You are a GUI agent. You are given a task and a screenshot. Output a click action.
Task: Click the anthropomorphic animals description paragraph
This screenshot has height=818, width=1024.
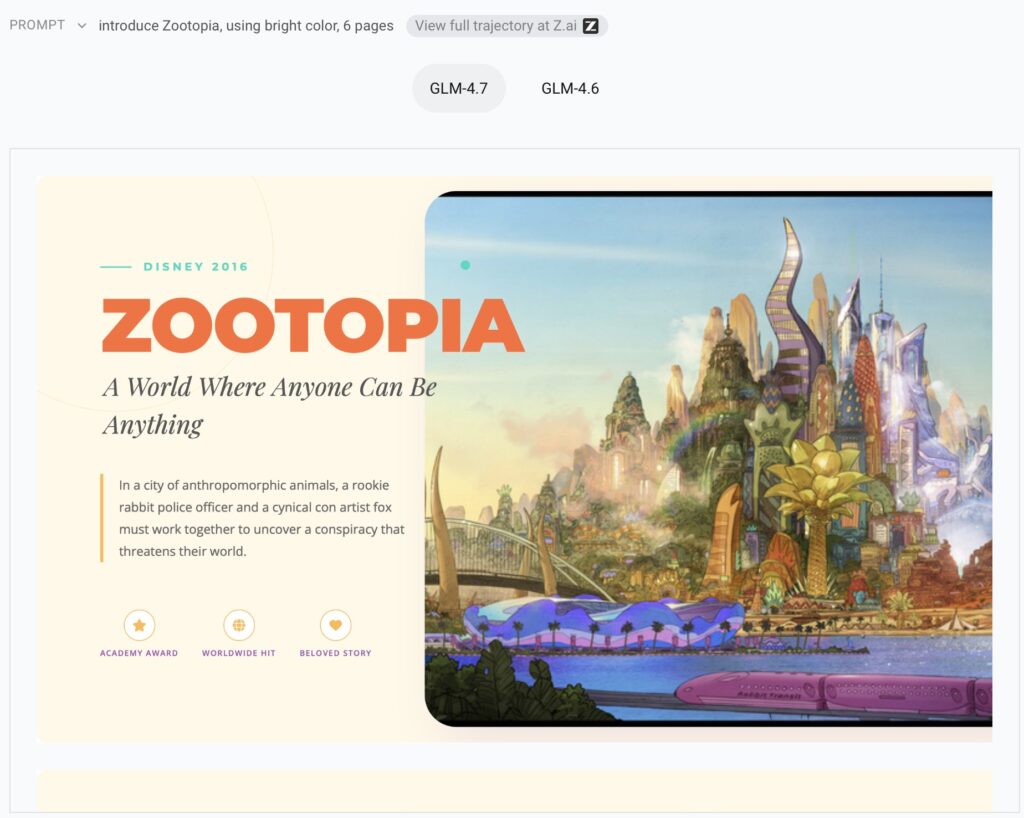(261, 518)
